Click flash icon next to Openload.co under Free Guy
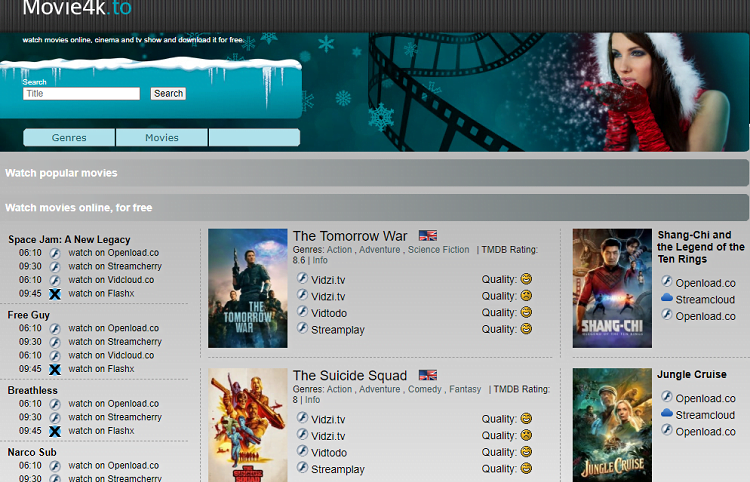 click(55, 329)
